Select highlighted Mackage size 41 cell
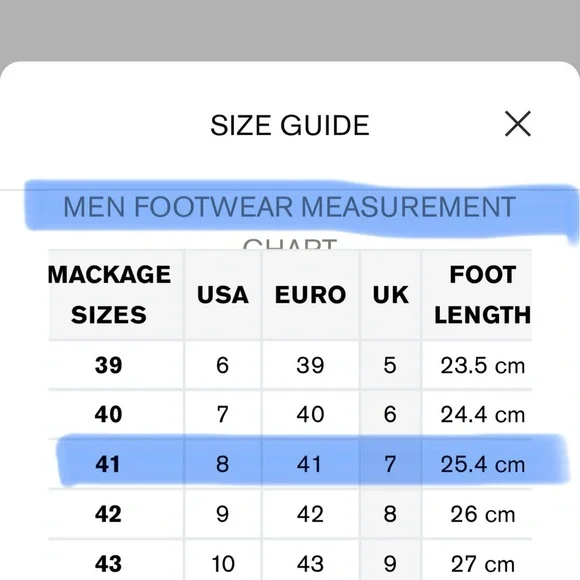The width and height of the screenshot is (580, 580). pyautogui.click(x=108, y=464)
